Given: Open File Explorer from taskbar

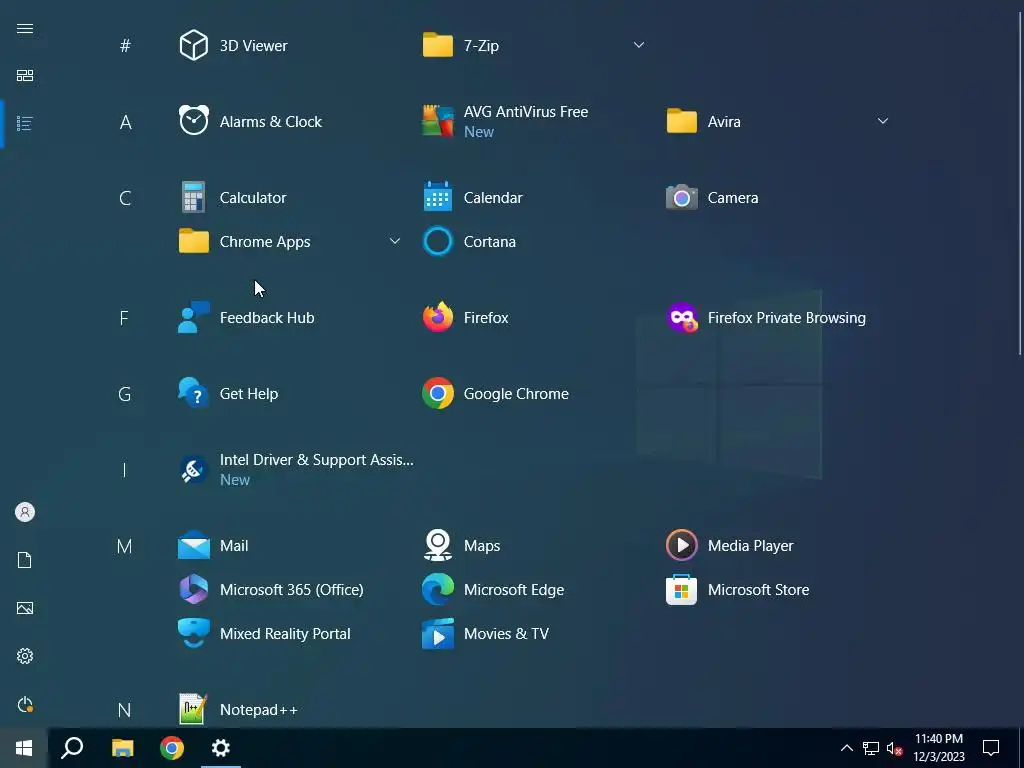Looking at the screenshot, I should click(122, 748).
